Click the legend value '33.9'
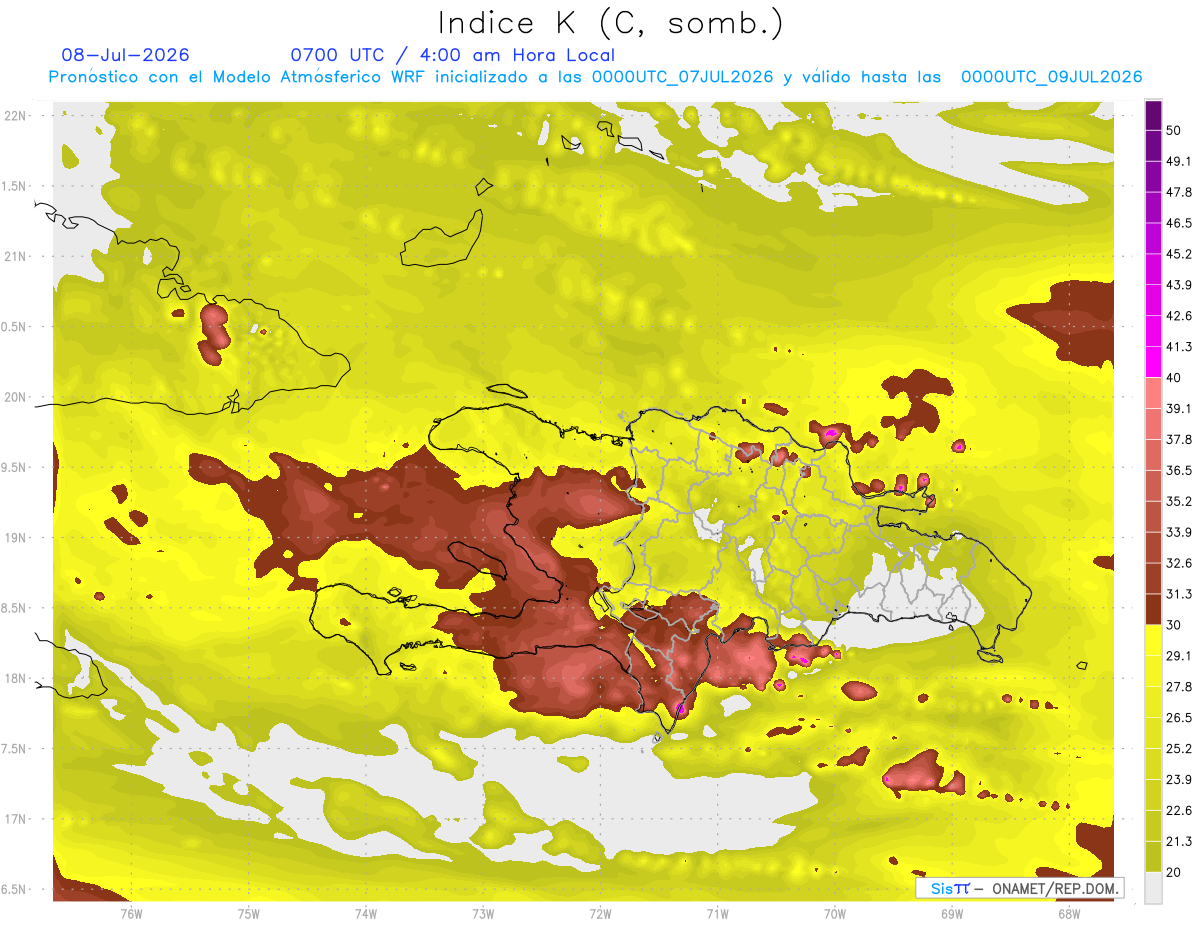This screenshot has width=1200, height=927. click(1179, 532)
